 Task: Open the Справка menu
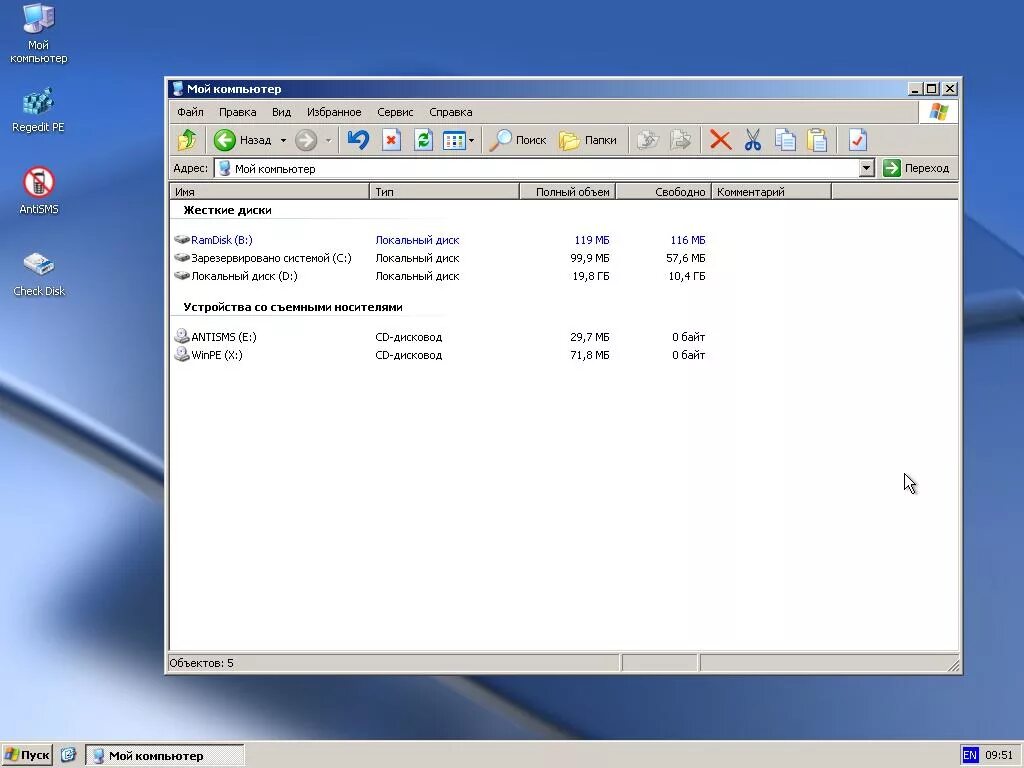[x=451, y=112]
